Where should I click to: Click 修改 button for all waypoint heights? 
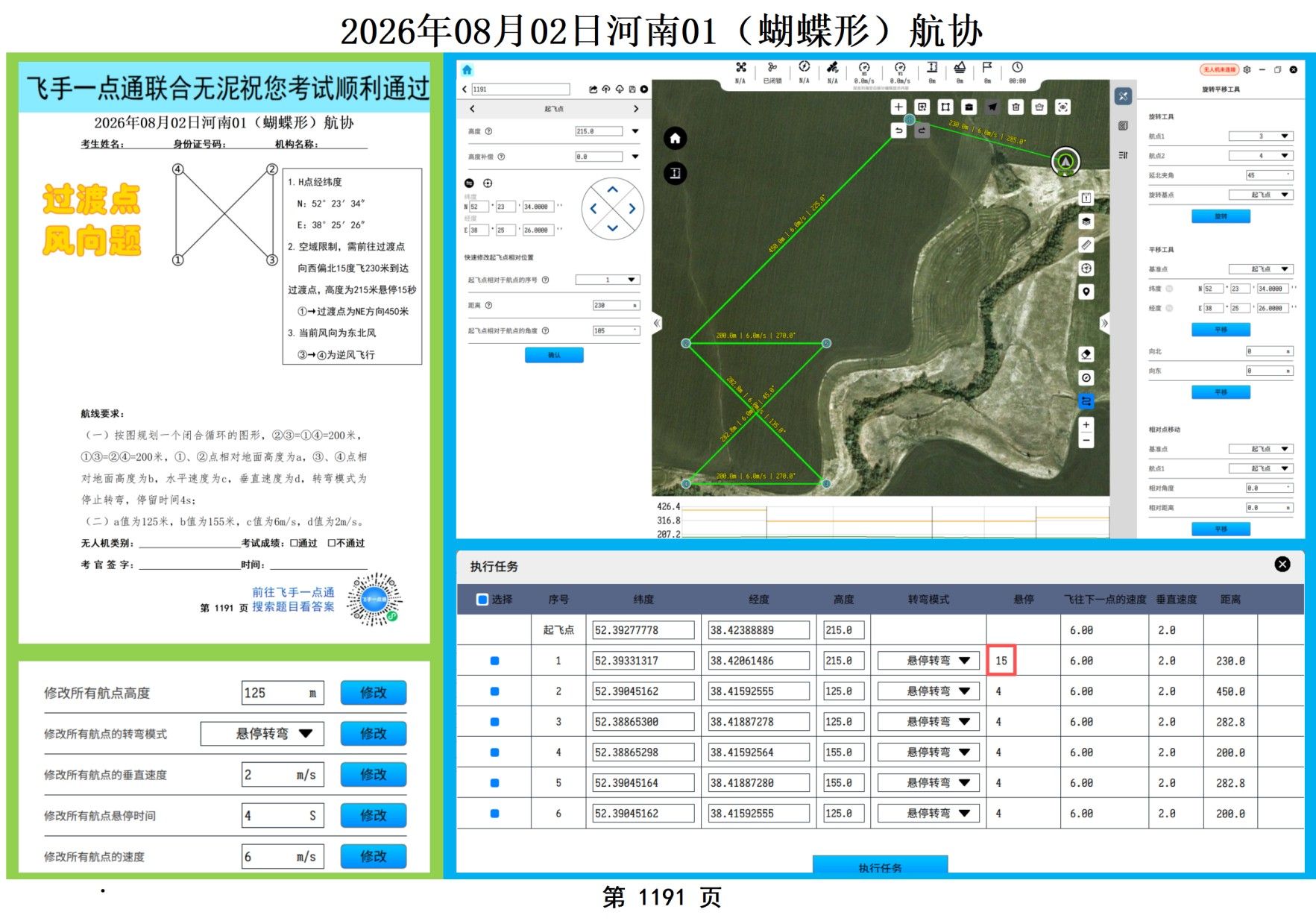pyautogui.click(x=374, y=693)
